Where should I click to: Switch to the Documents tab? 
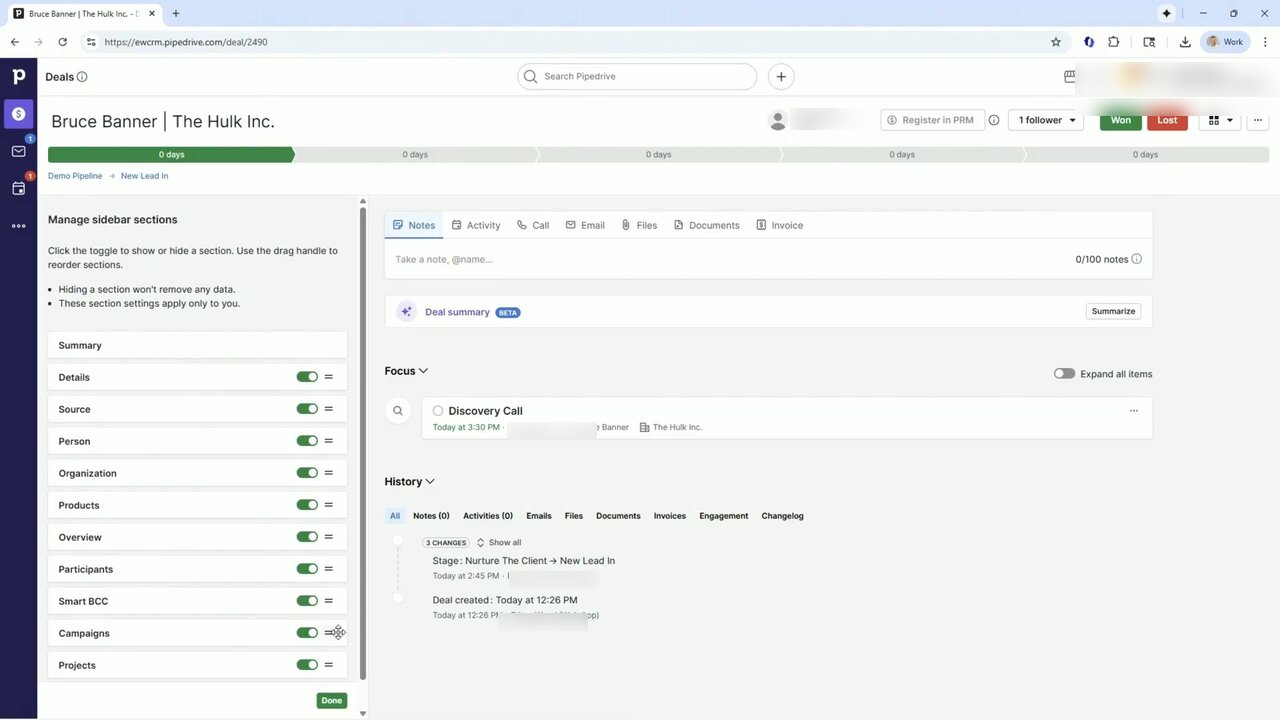pyautogui.click(x=706, y=226)
